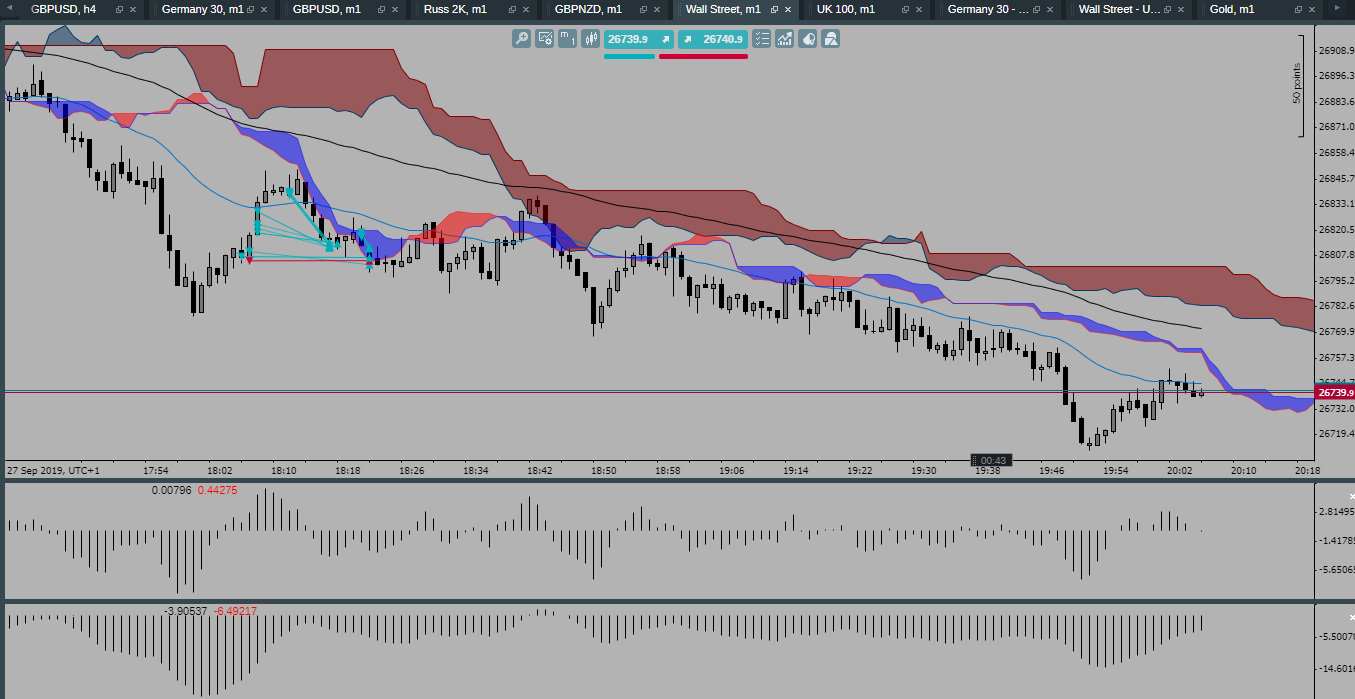Click the pie-shaped toolbar icon
Image resolution: width=1355 pixels, height=699 pixels.
807,39
